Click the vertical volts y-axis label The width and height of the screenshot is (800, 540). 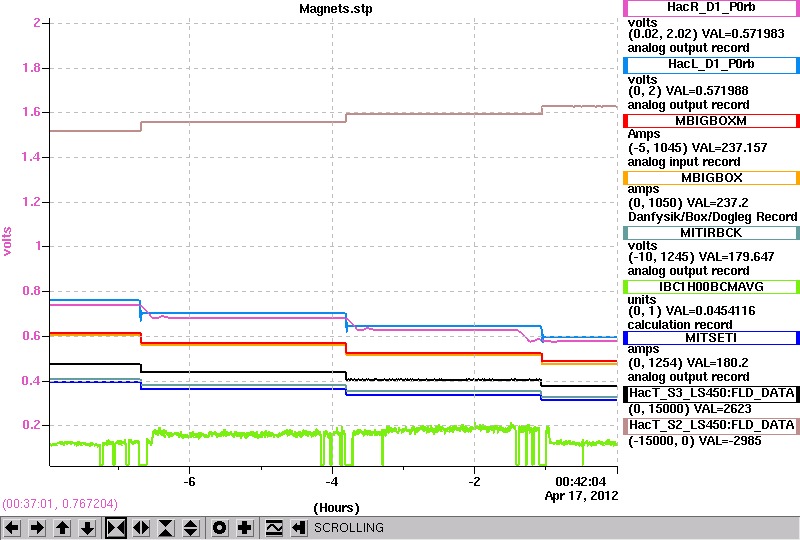7,241
